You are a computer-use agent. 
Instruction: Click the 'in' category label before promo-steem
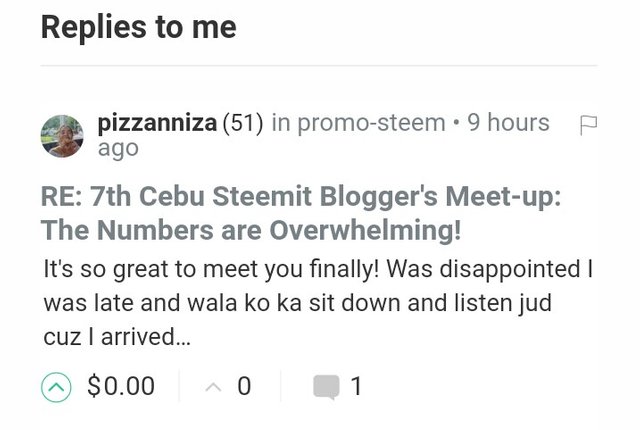(281, 123)
